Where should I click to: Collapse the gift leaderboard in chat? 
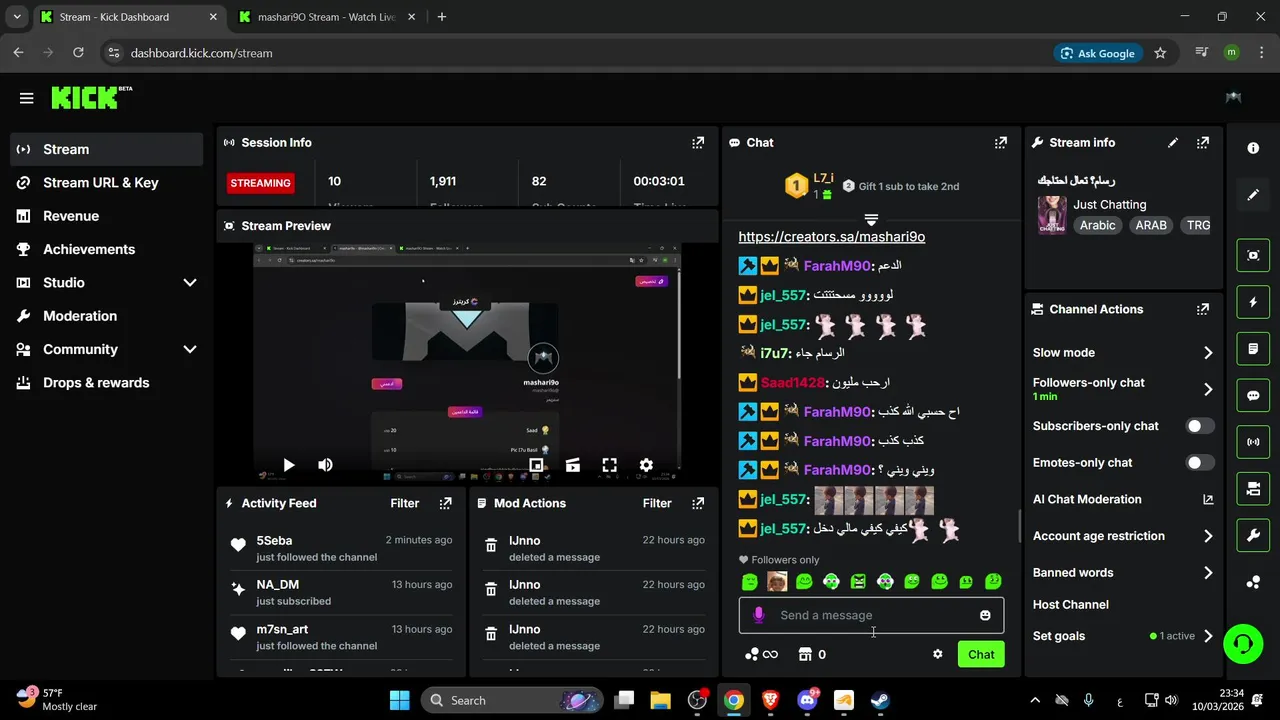pos(871,219)
